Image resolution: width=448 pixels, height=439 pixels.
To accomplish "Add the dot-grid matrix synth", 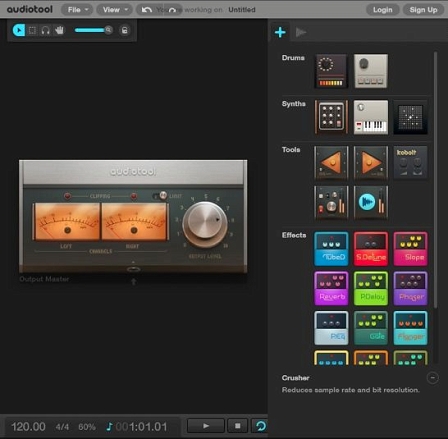I will [x=410, y=117].
